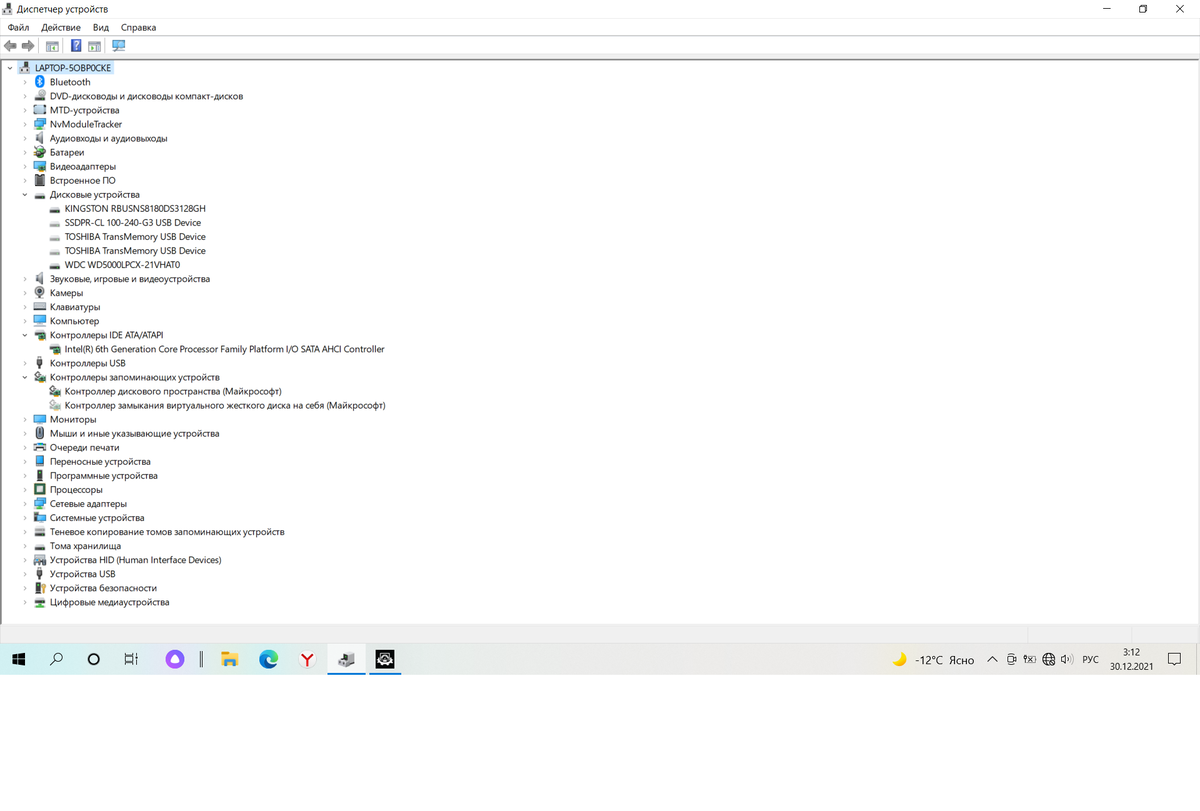Click the РУС input language indicator
The width and height of the screenshot is (1200, 811).
[x=1090, y=659]
